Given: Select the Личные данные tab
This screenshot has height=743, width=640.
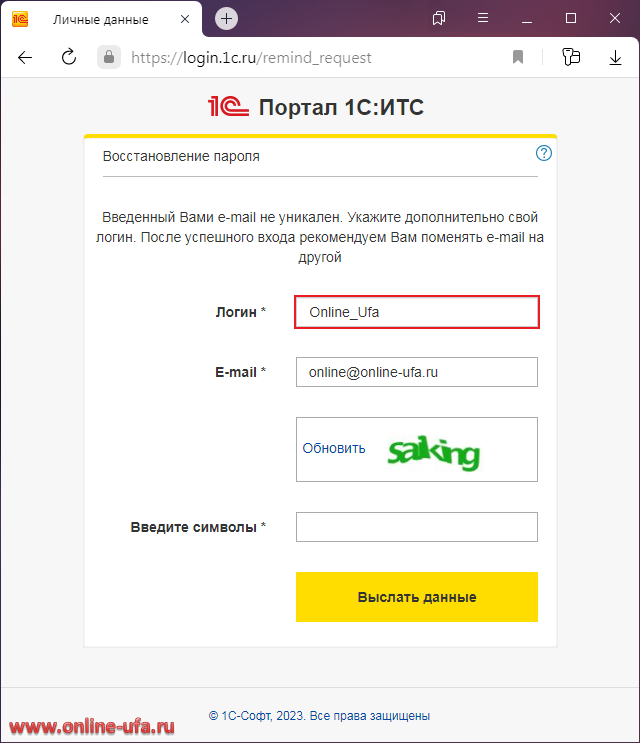Looking at the screenshot, I should [x=101, y=19].
